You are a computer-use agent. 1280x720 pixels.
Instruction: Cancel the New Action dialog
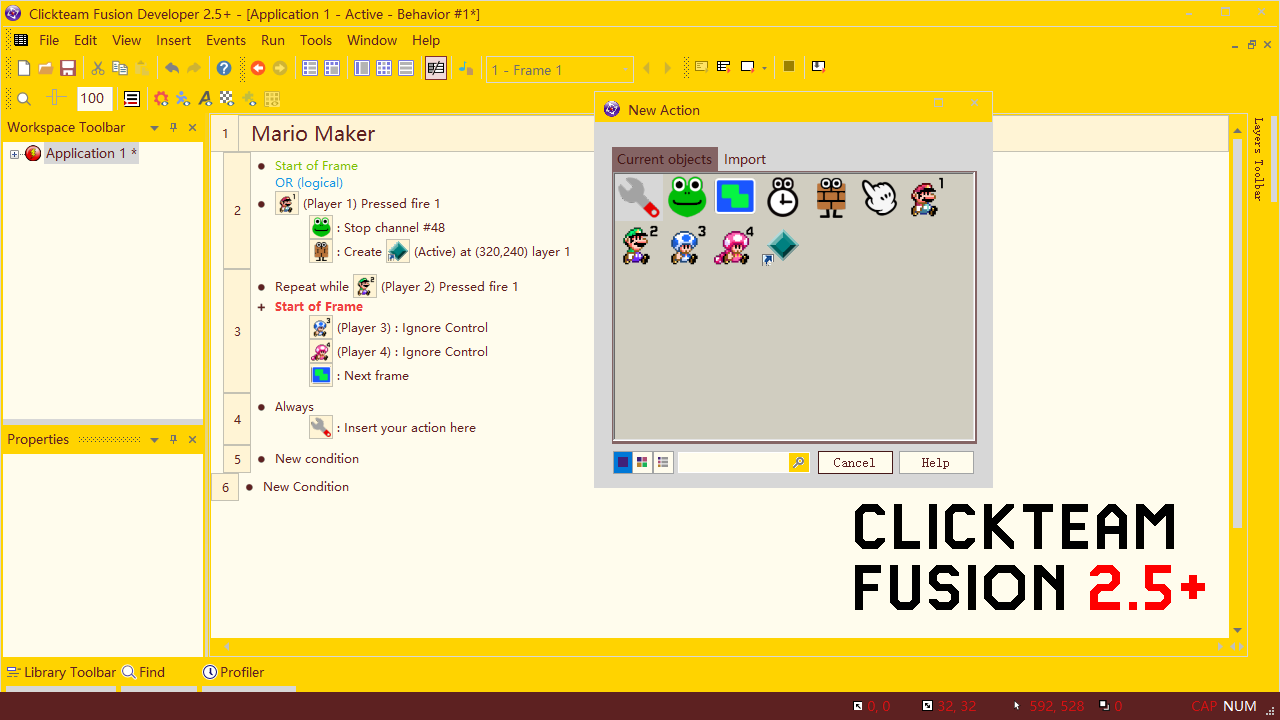(855, 462)
